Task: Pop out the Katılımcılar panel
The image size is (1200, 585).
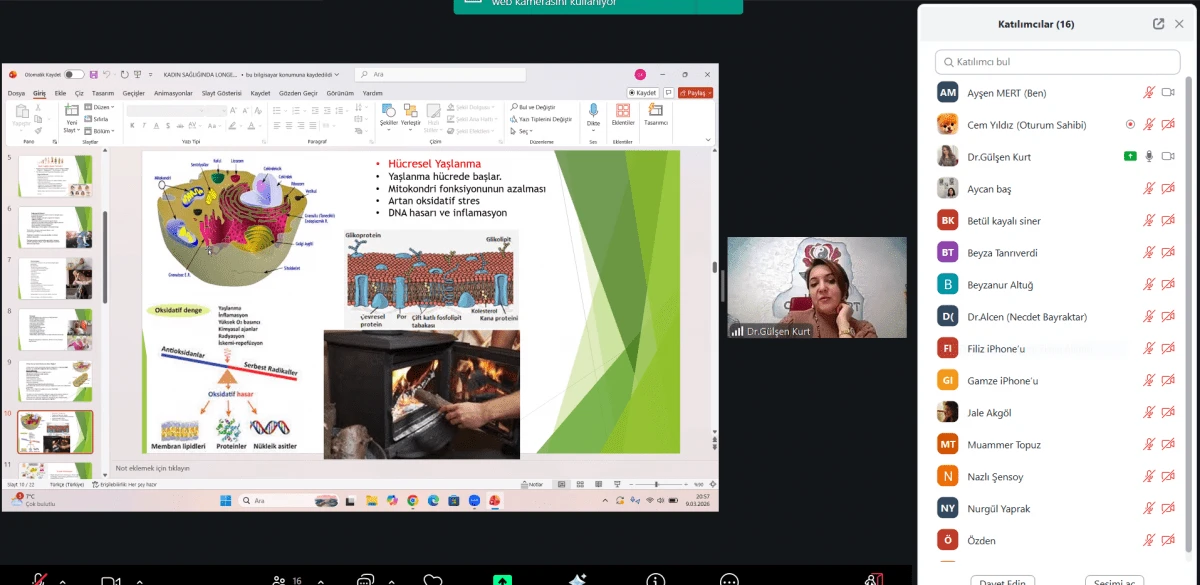Action: 1158,24
